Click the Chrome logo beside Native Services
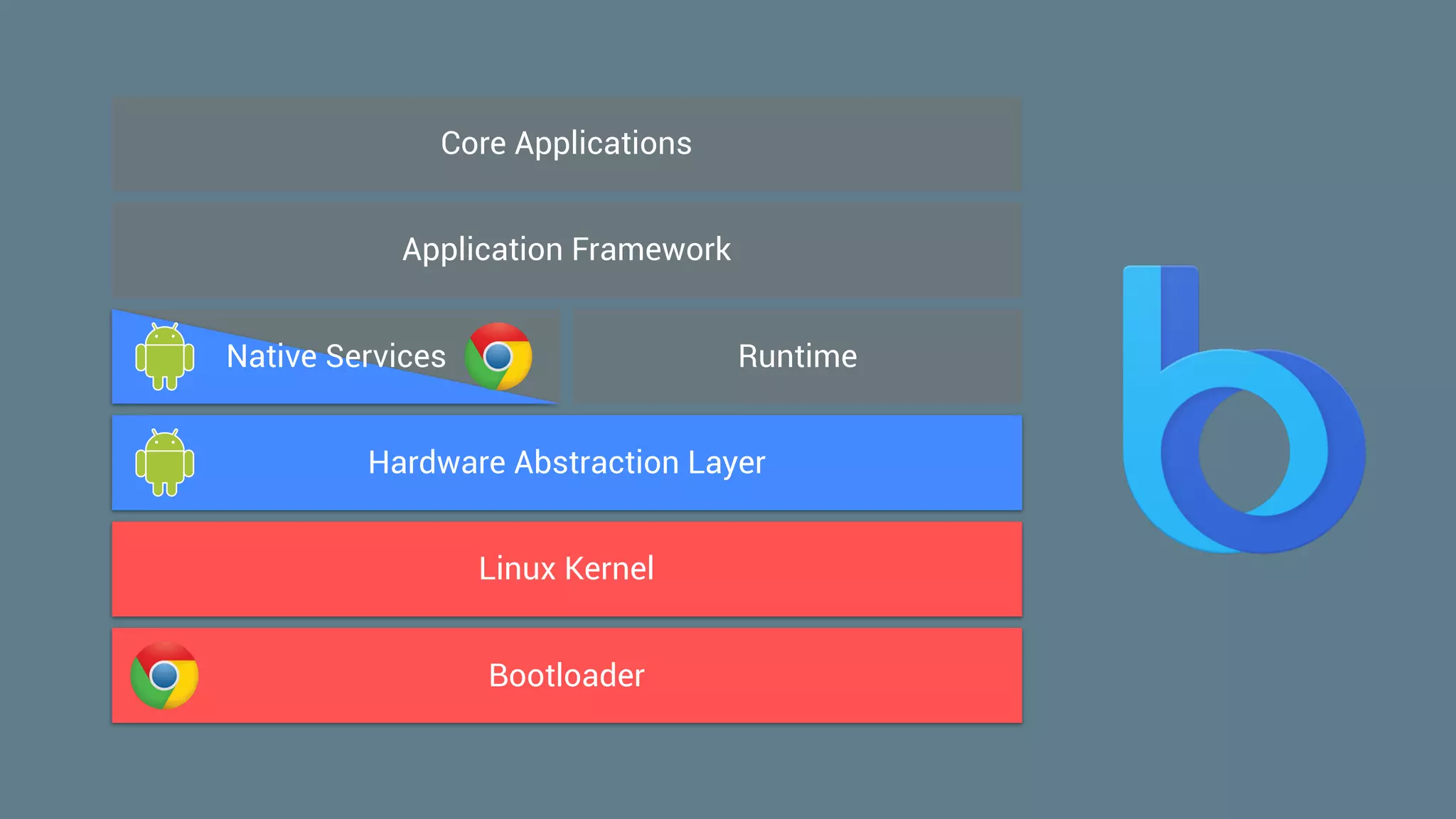 tap(498, 356)
